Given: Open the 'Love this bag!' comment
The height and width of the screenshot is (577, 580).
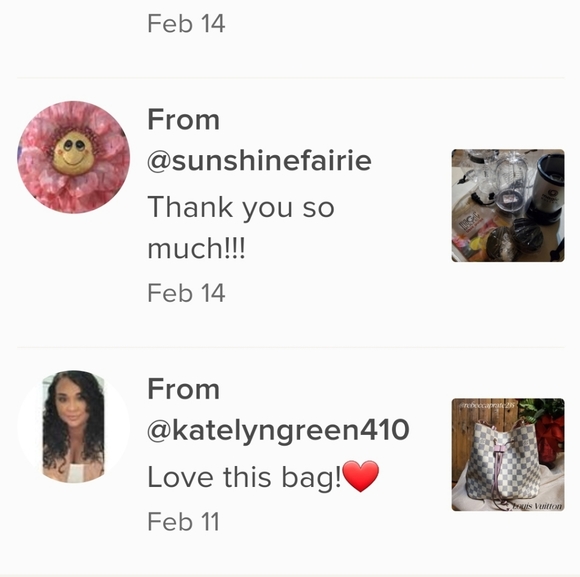Looking at the screenshot, I should pyautogui.click(x=263, y=477).
